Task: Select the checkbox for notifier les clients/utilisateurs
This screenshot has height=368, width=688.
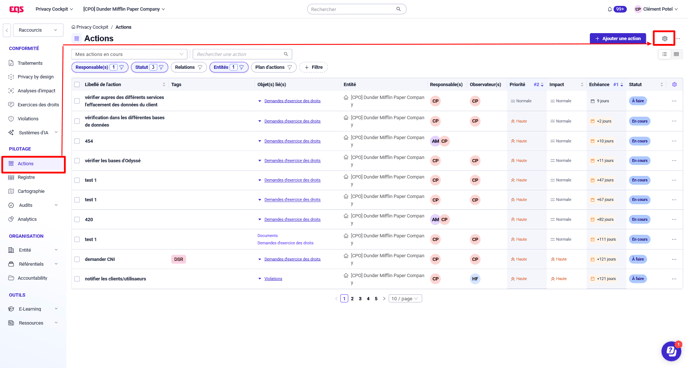Action: pos(77,279)
